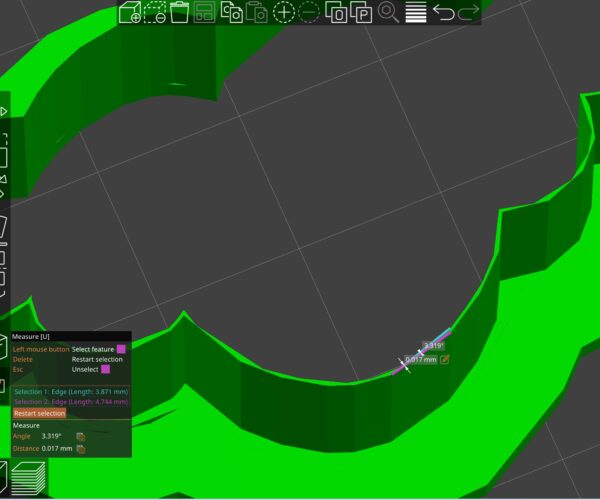Screen dimensions: 600x500
Task: Copy the Angle value to clipboard
Action: point(81,436)
